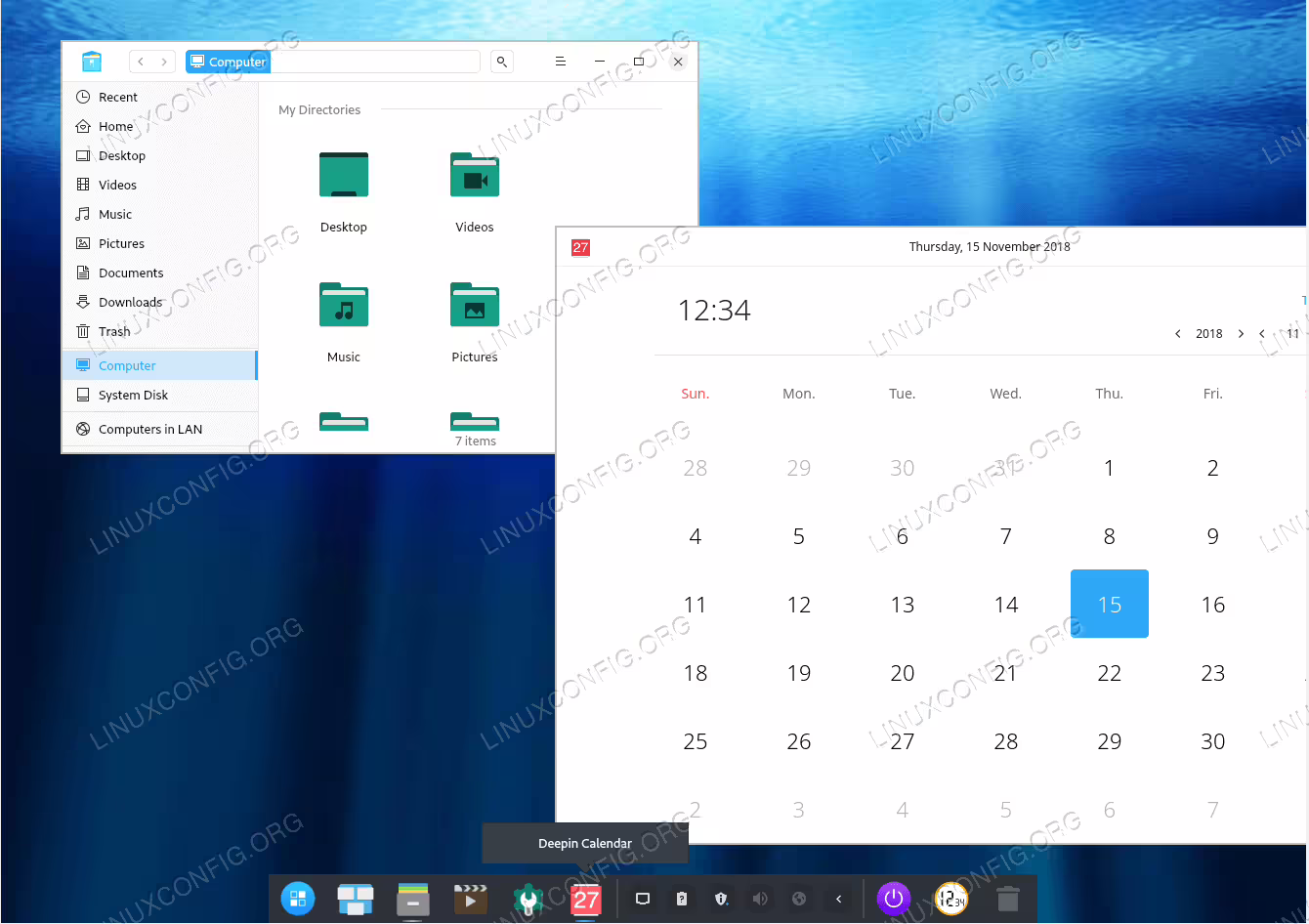Select day 8 in the calendar

(1110, 536)
